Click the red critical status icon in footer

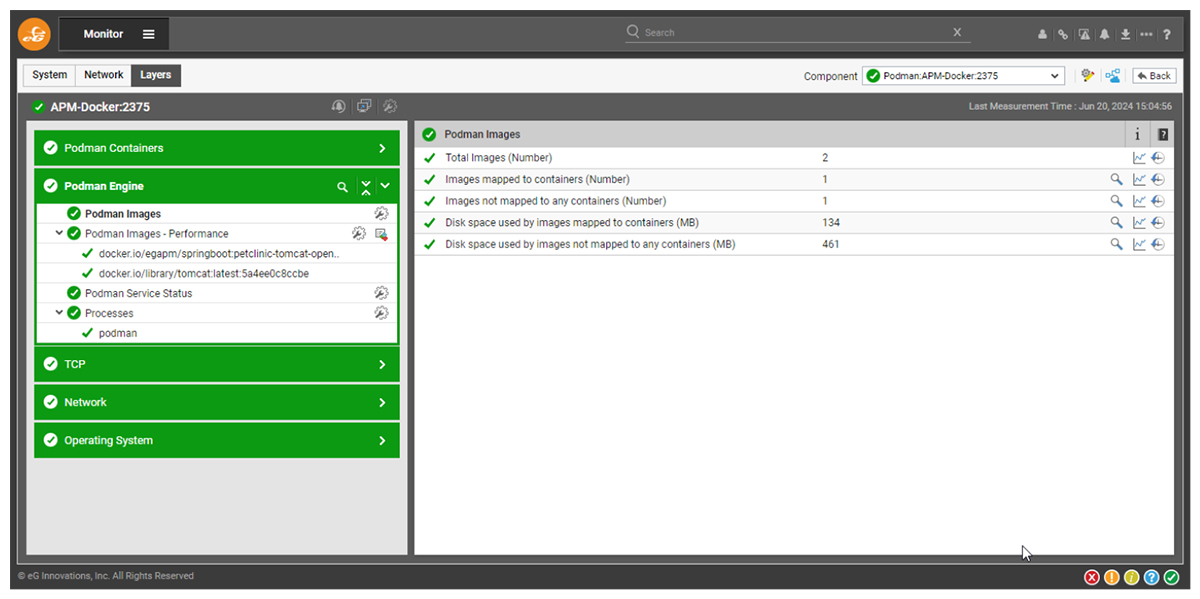click(1092, 577)
